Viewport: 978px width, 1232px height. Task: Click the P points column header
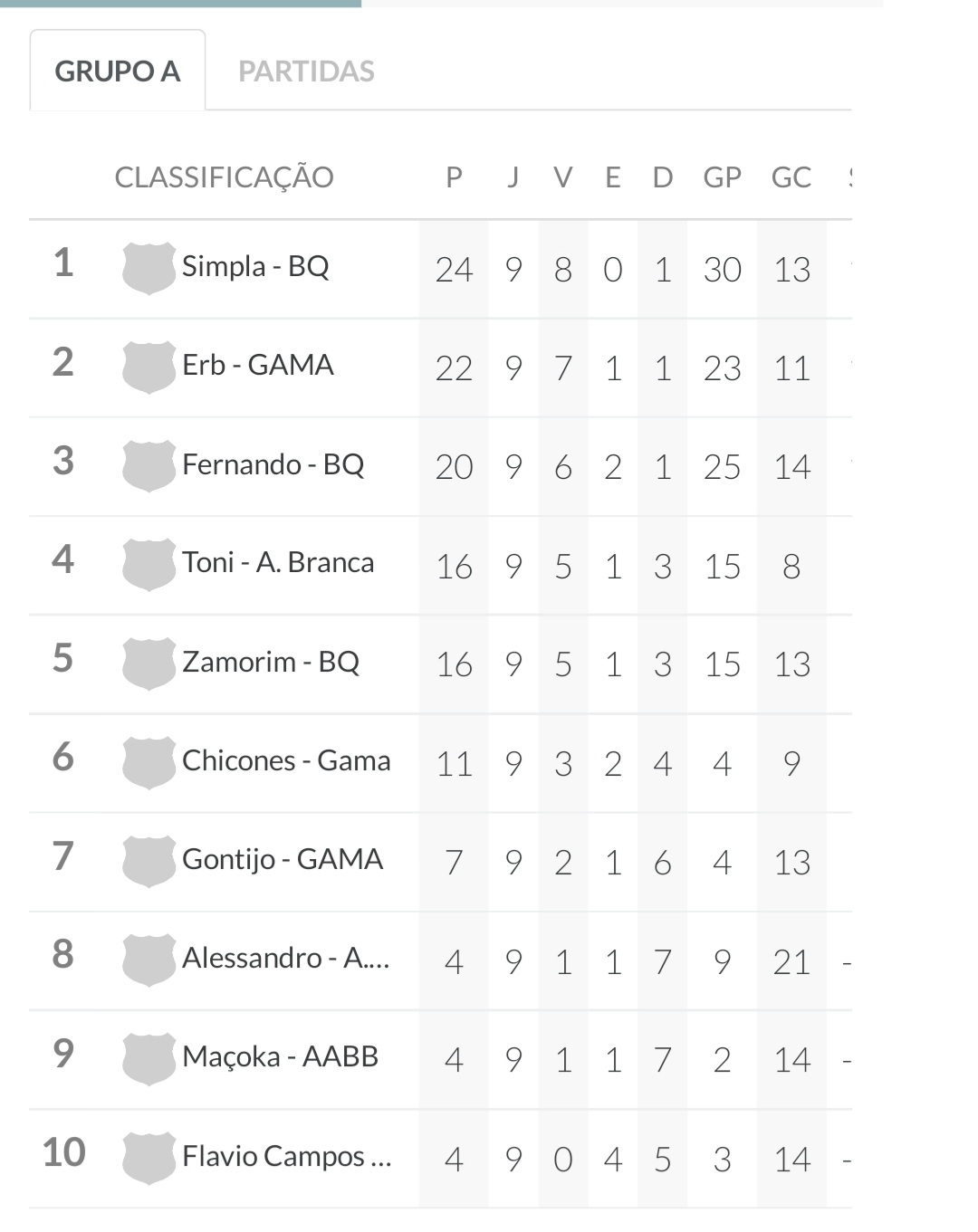coord(454,177)
